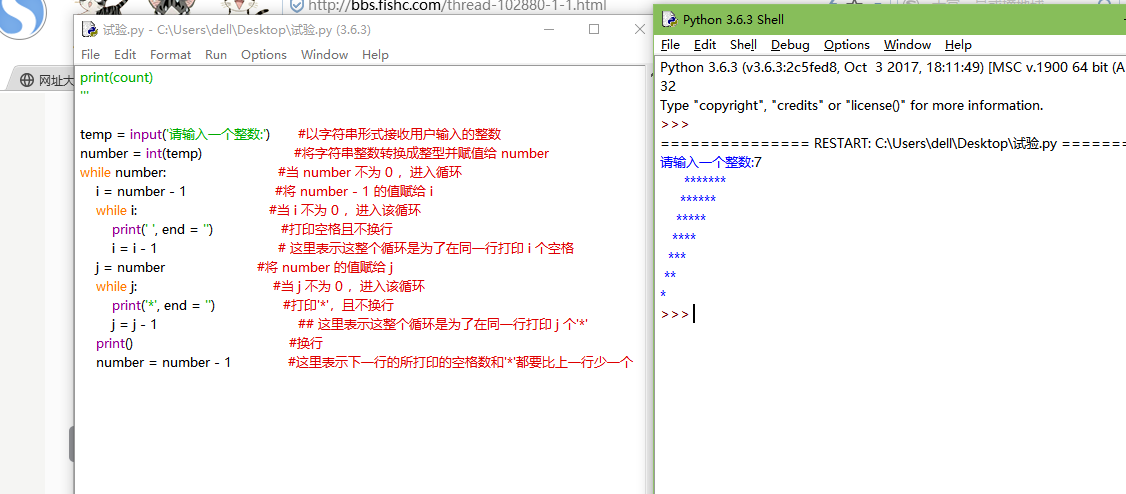Minimize the 试验.py editor window
The height and width of the screenshot is (494, 1126).
click(x=549, y=30)
